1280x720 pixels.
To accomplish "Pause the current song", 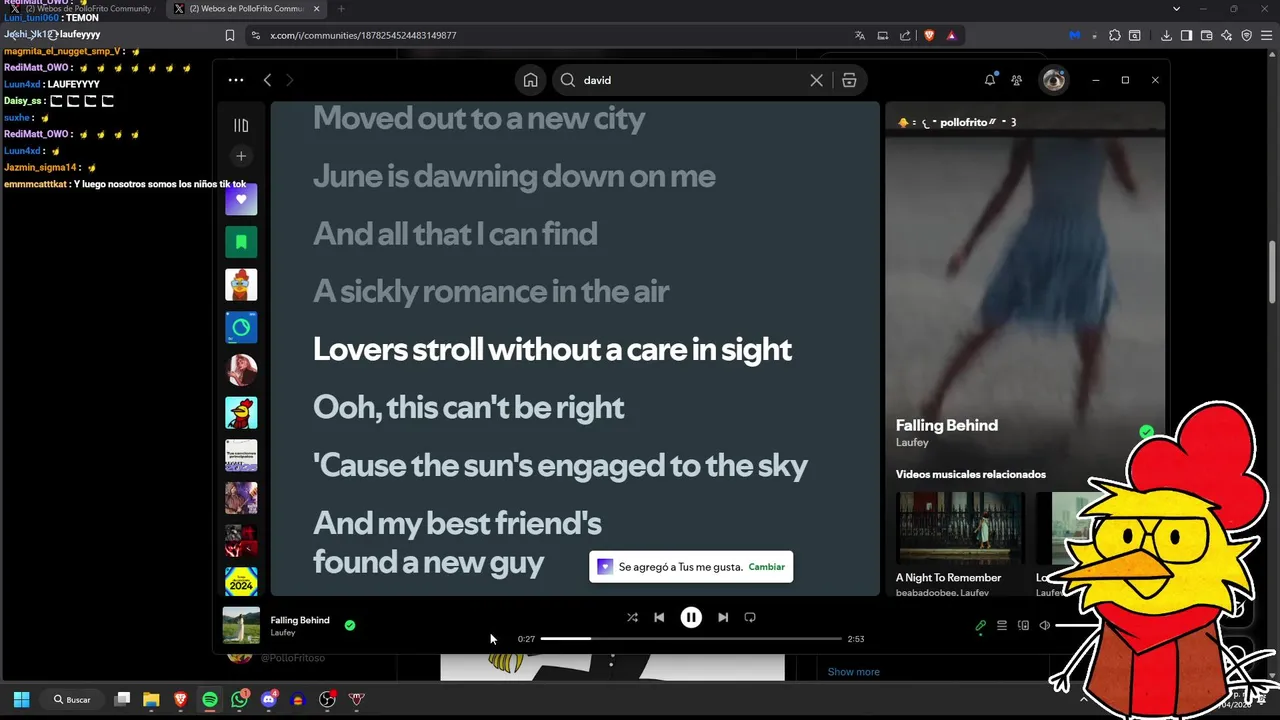I will [691, 617].
